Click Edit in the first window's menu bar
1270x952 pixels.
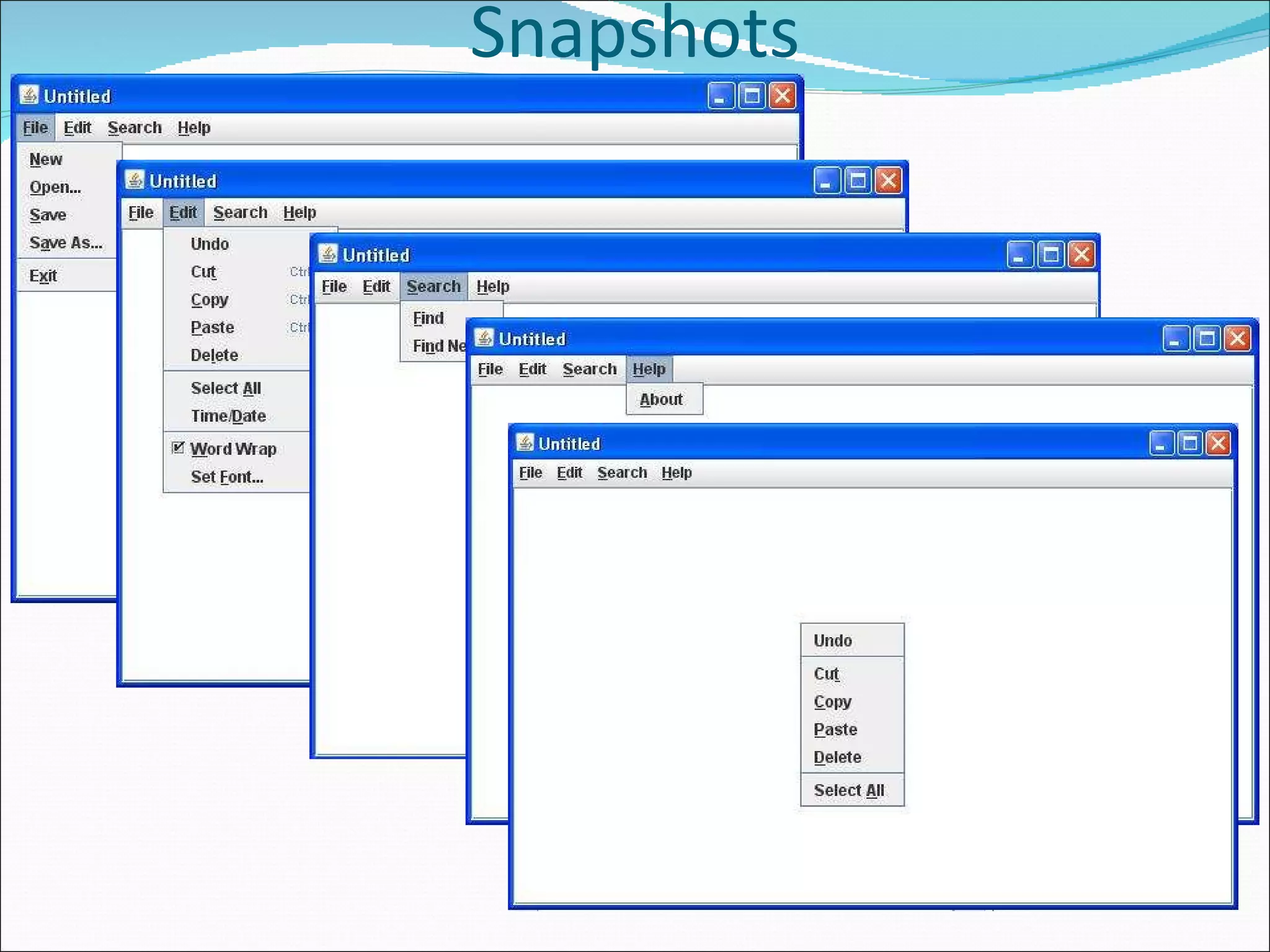tap(78, 128)
